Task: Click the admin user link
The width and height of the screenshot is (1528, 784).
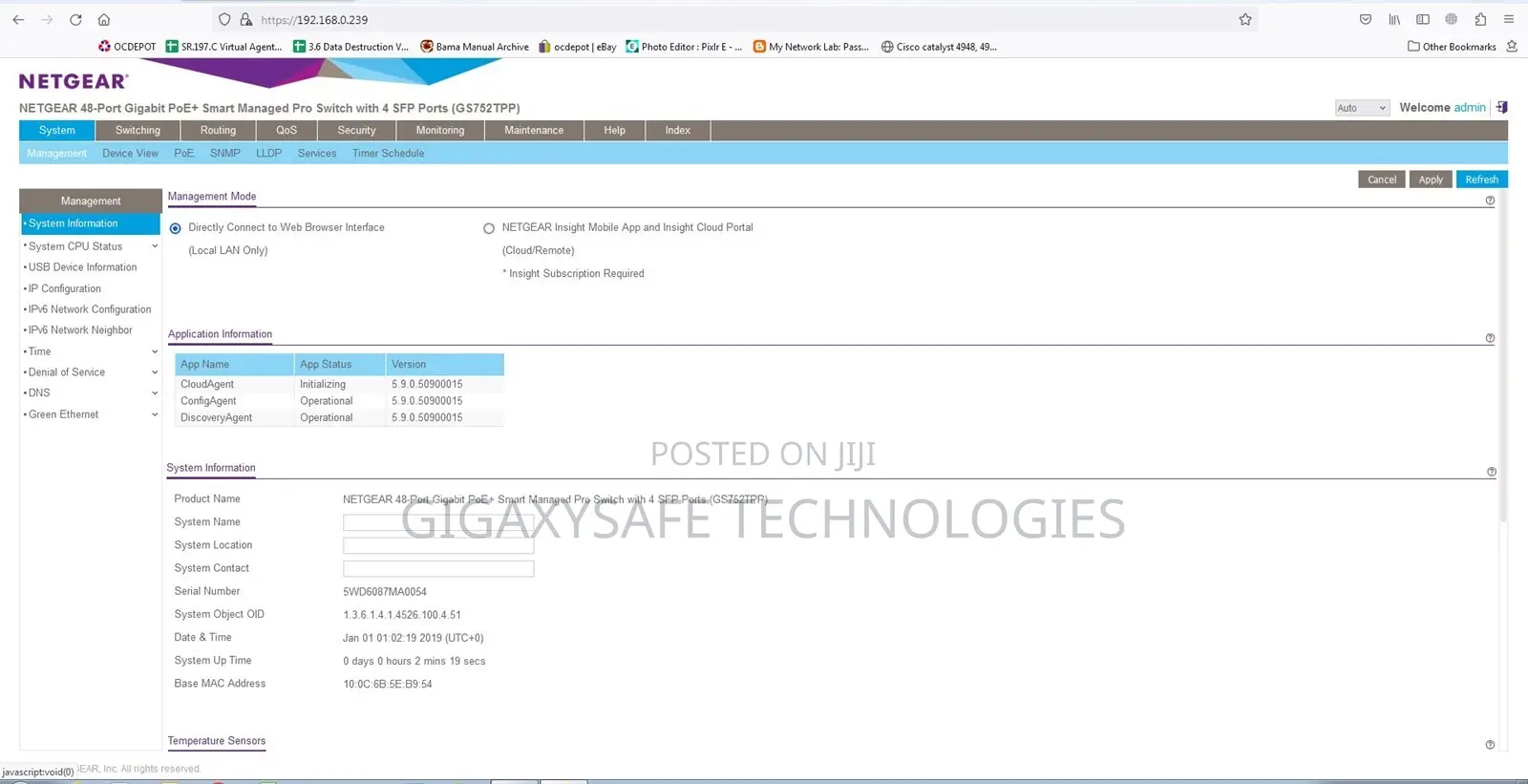Action: tap(1470, 108)
